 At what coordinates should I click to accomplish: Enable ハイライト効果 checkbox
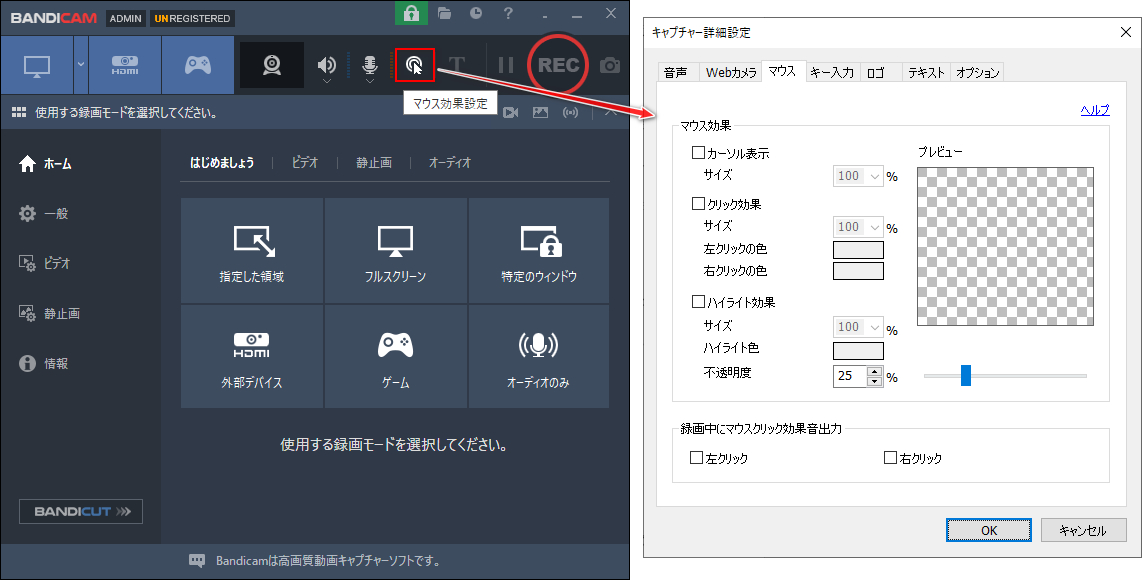(x=698, y=301)
